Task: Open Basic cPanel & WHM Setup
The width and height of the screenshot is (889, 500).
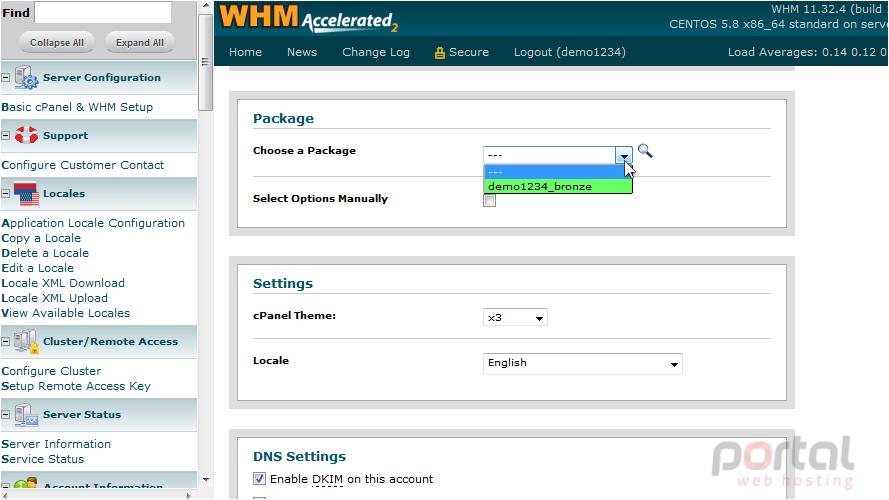Action: pyautogui.click(x=77, y=107)
